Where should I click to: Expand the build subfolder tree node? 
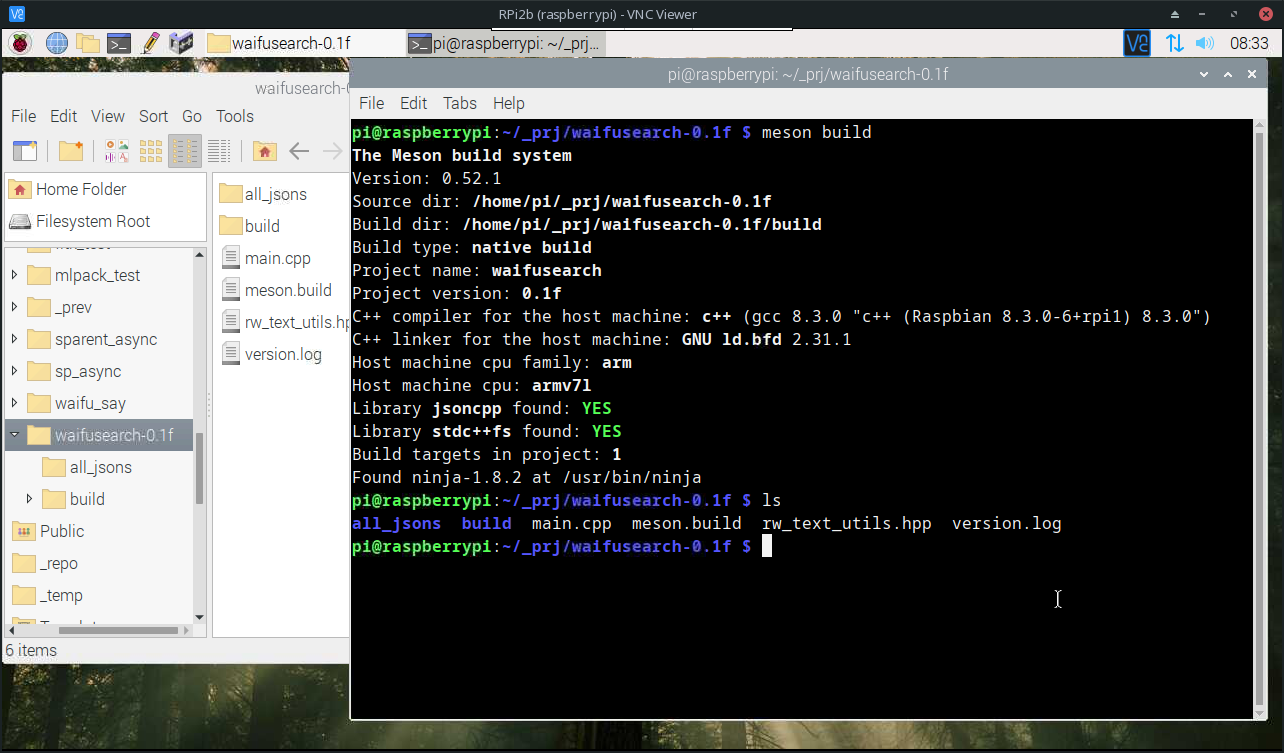click(x=29, y=499)
